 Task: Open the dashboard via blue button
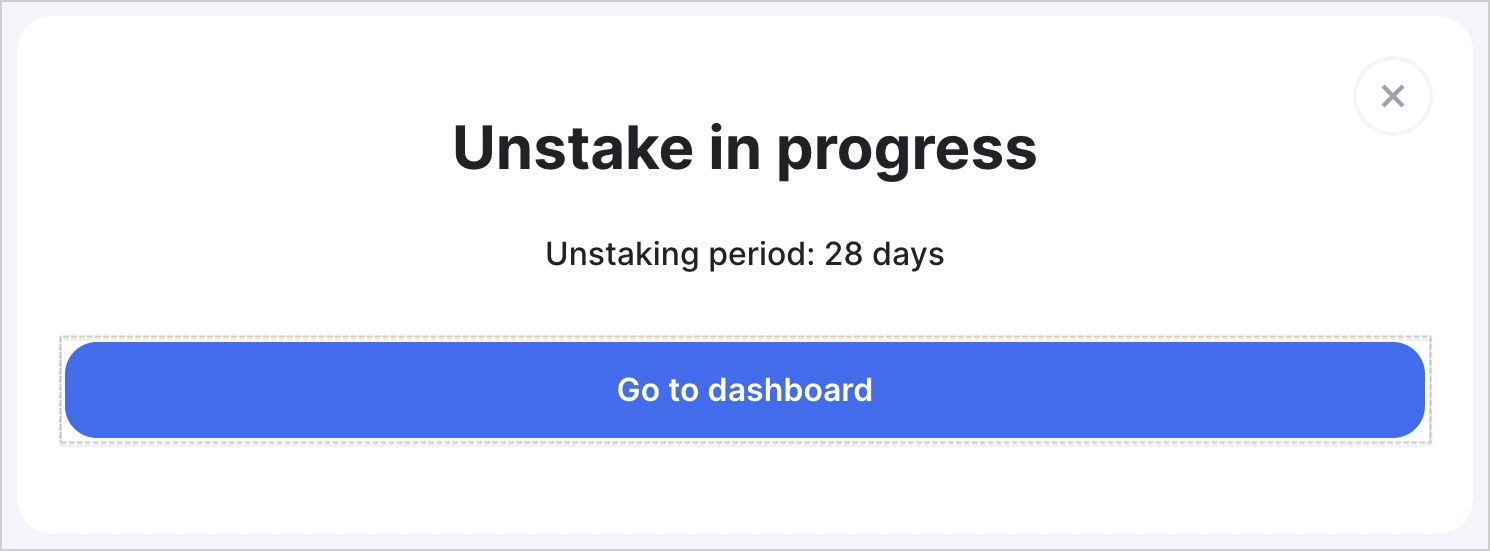745,390
